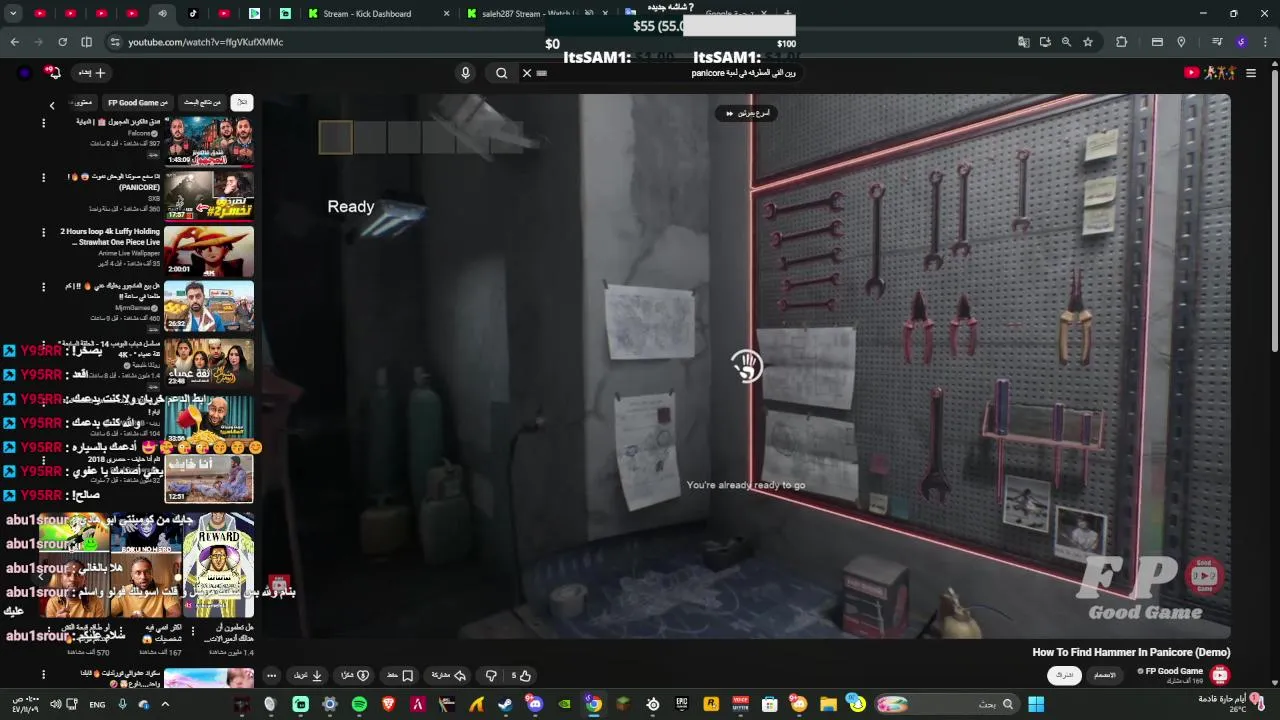The image size is (1280, 720).
Task: Open Brave browser from the taskbar
Action: pos(388,704)
